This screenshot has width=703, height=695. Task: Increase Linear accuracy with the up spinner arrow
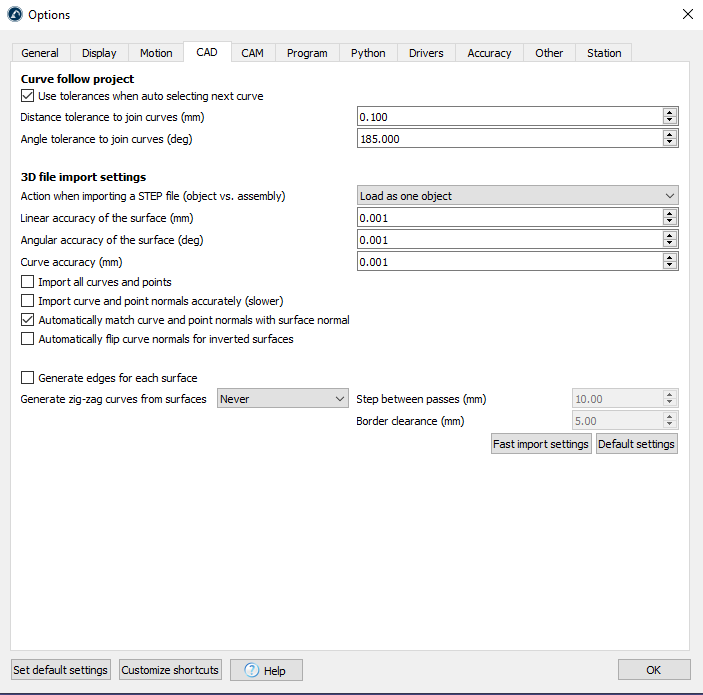pyautogui.click(x=670, y=214)
